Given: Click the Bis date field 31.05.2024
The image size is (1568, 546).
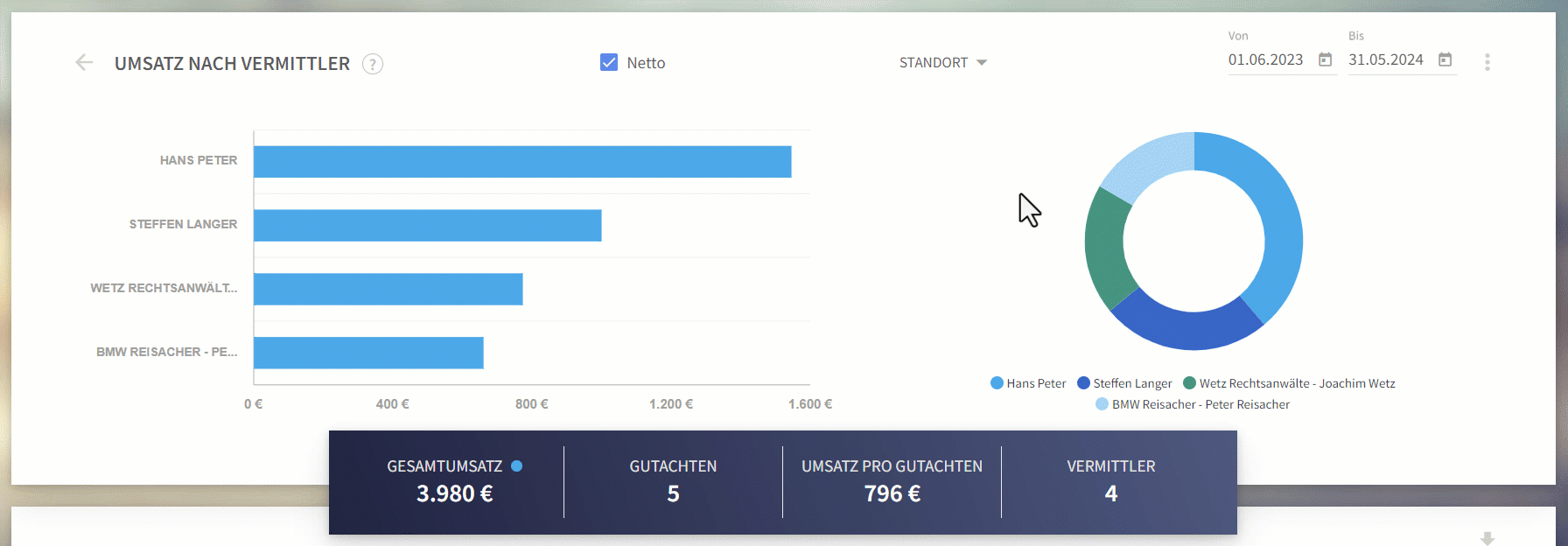Looking at the screenshot, I should [x=1385, y=59].
